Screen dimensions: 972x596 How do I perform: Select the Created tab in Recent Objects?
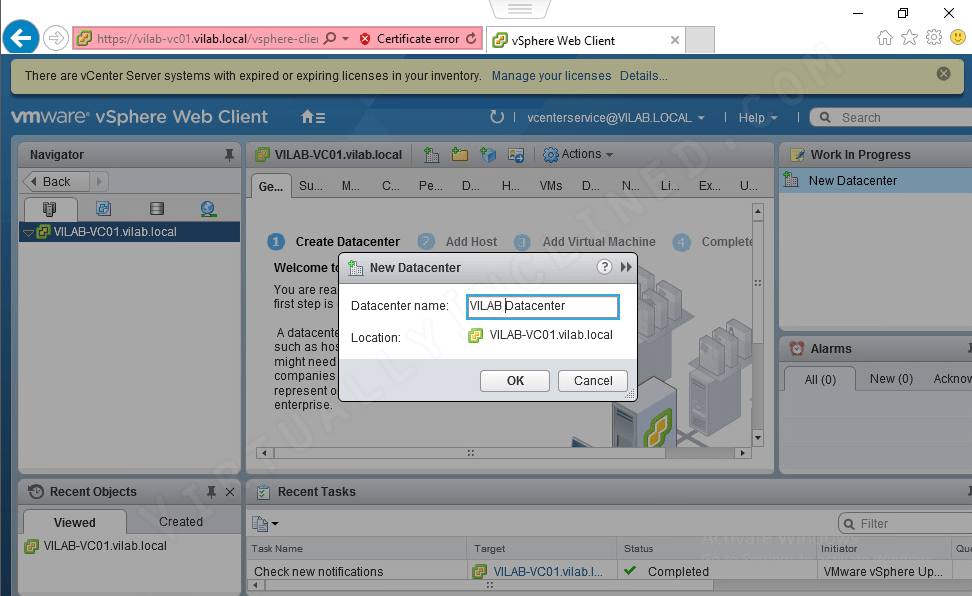coord(181,521)
